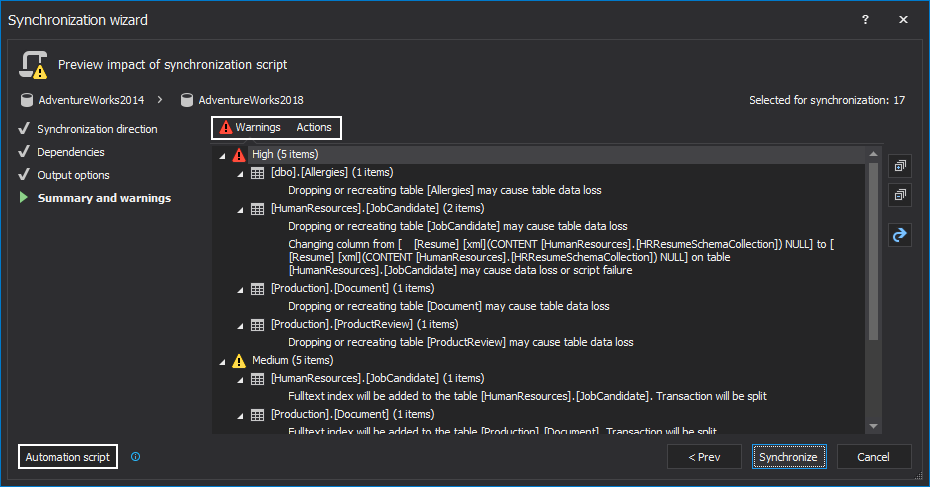Click the table icon for [dbo].[Allergies]
The width and height of the screenshot is (930, 487).
point(258,173)
